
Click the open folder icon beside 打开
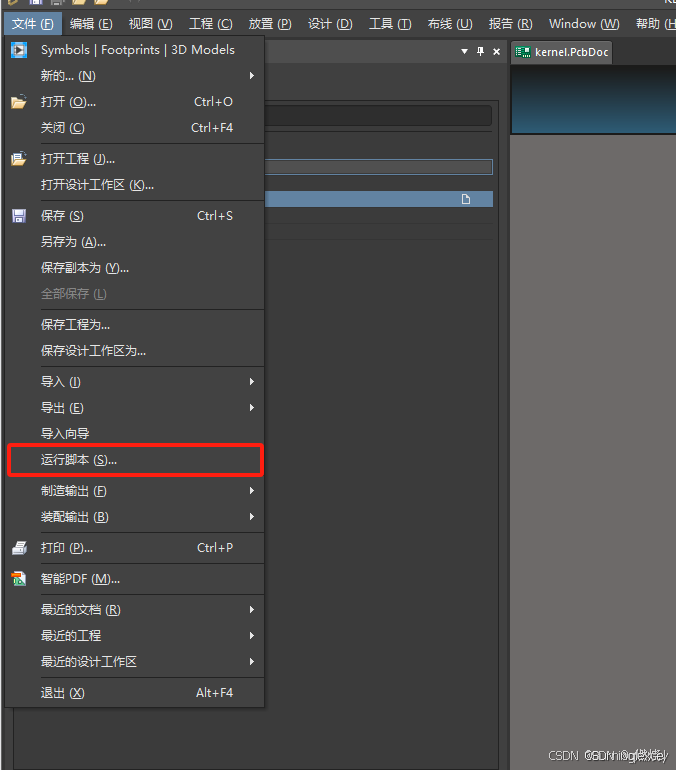click(19, 102)
